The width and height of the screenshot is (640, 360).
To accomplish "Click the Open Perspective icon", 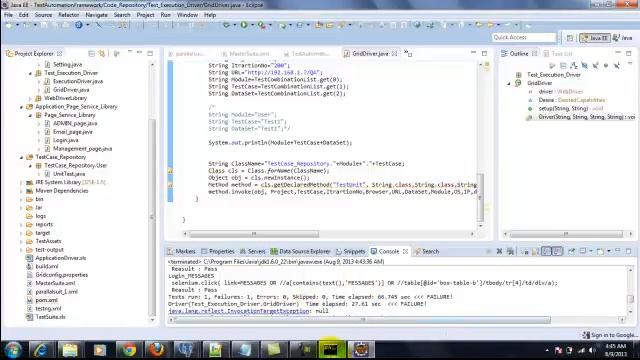I will pos(570,38).
